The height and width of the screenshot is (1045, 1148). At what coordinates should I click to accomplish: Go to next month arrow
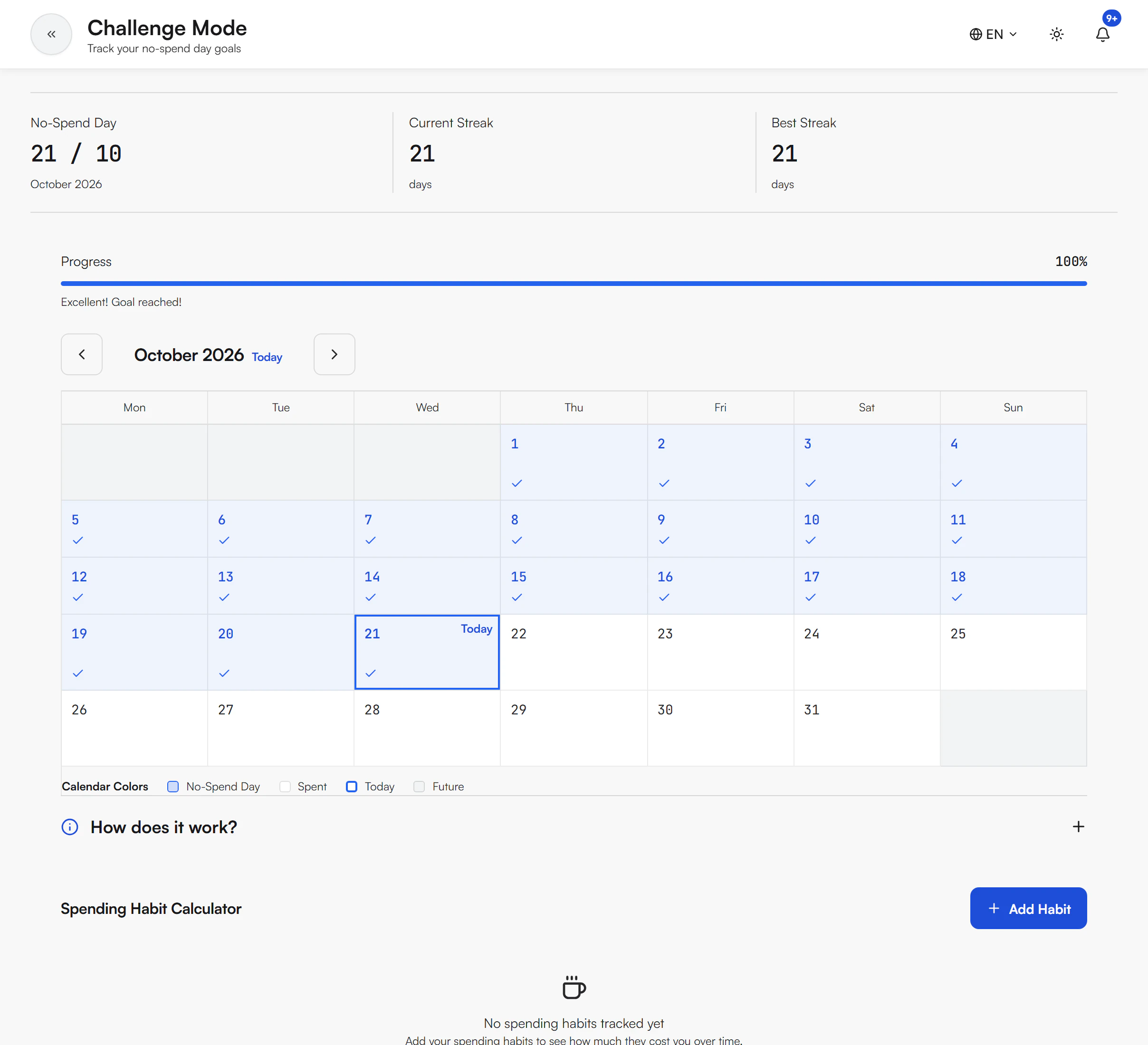tap(334, 354)
